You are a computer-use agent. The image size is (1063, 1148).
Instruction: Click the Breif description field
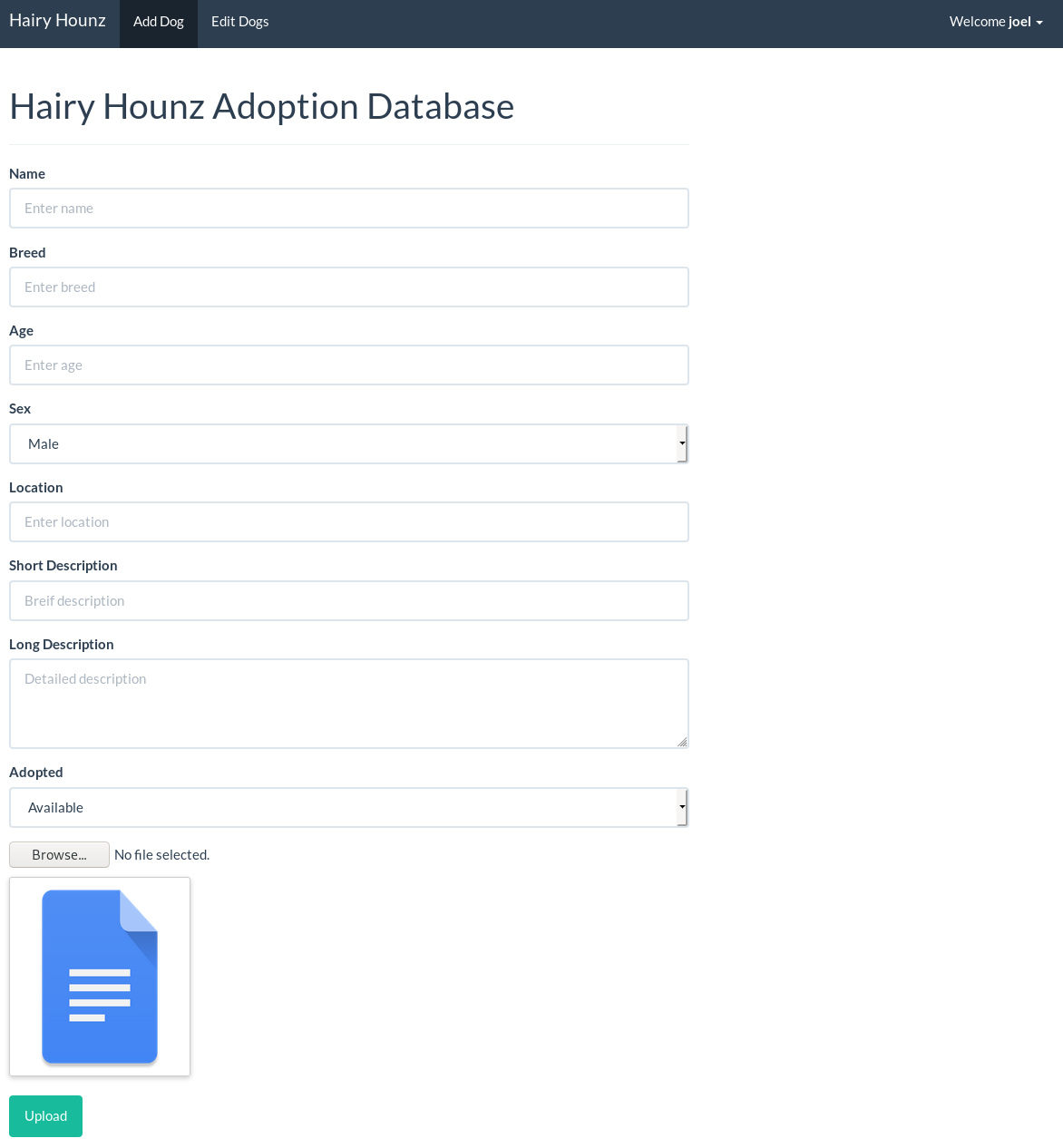(x=349, y=601)
